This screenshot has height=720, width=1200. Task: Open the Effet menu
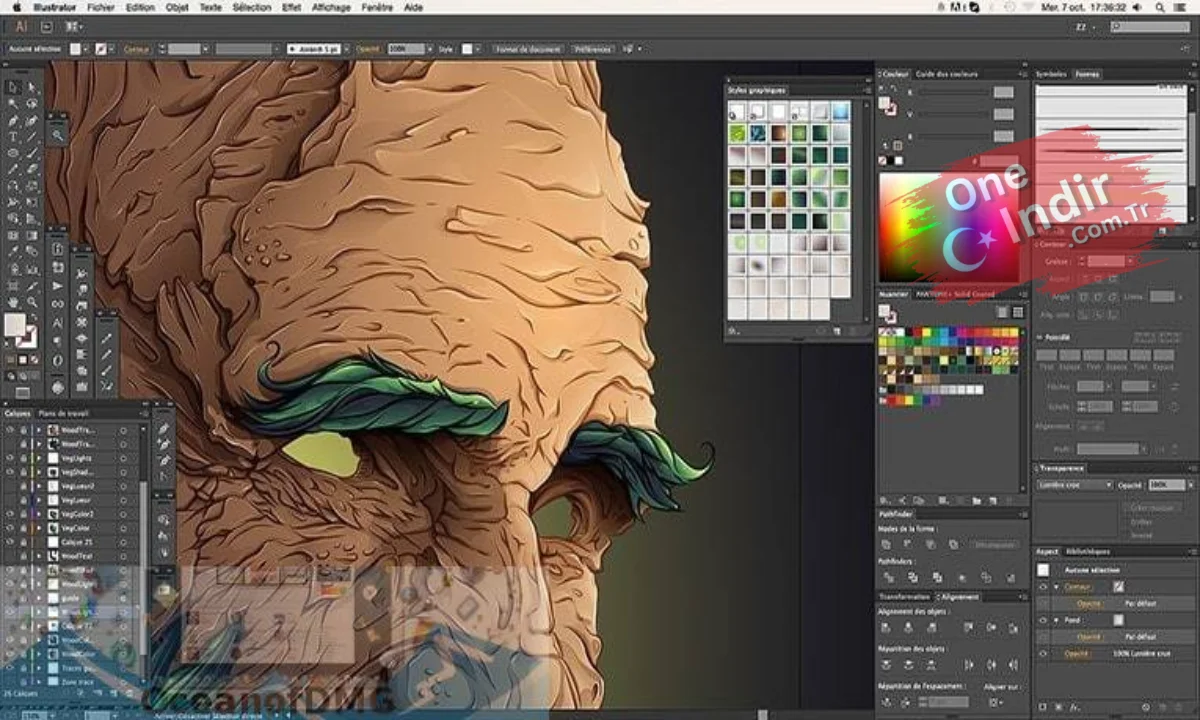[291, 6]
